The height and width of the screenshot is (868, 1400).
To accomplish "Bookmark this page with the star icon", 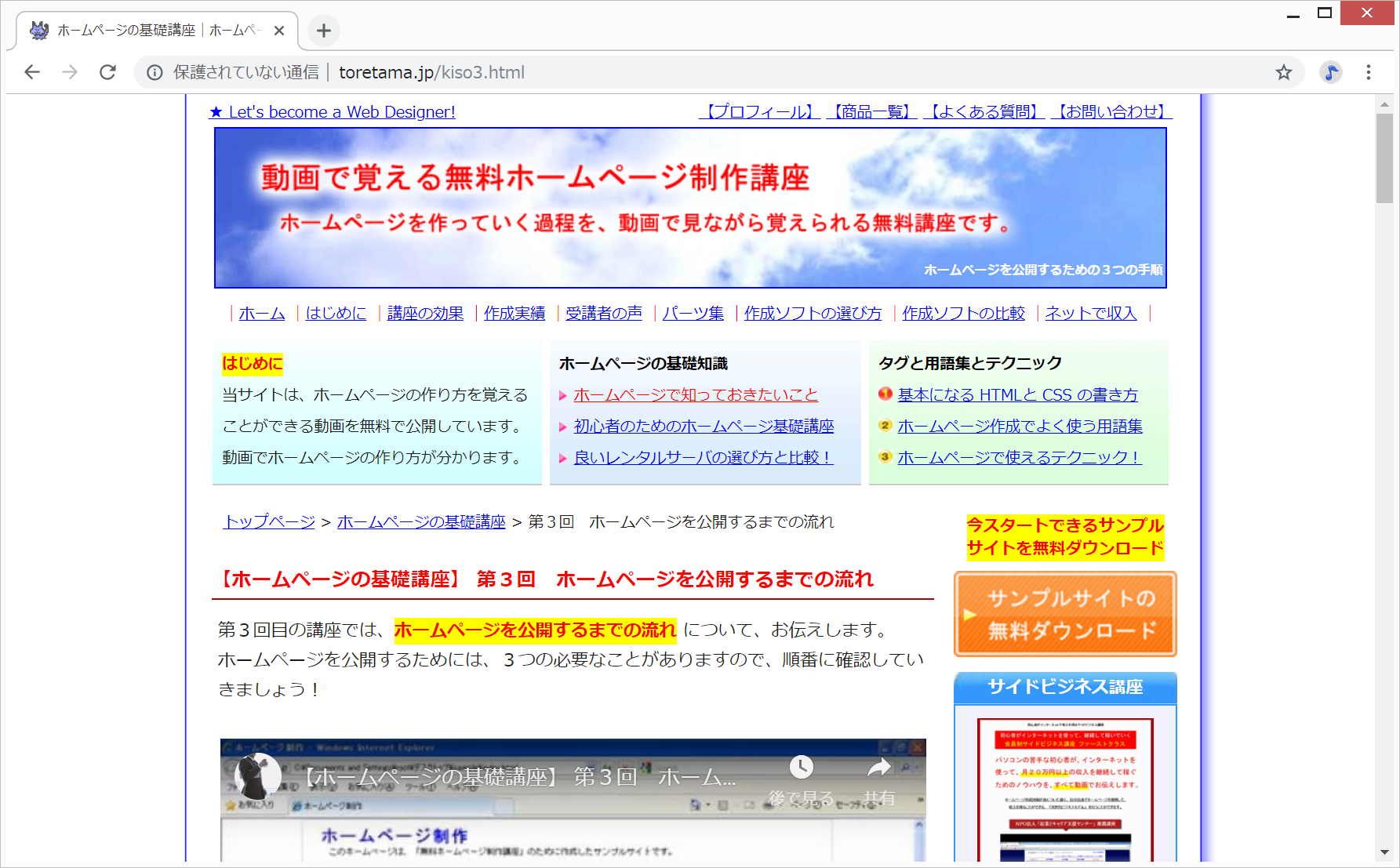I will [1283, 72].
